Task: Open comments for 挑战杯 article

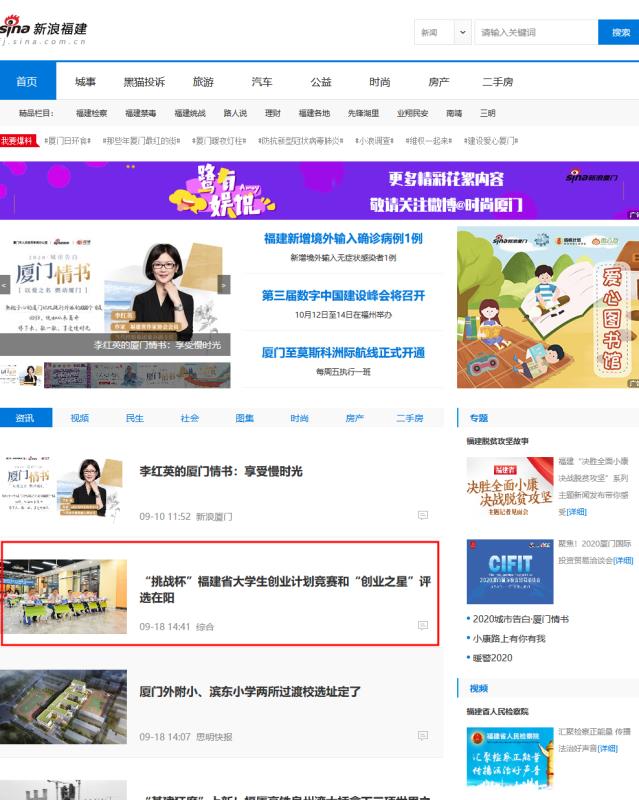Action: click(x=423, y=626)
